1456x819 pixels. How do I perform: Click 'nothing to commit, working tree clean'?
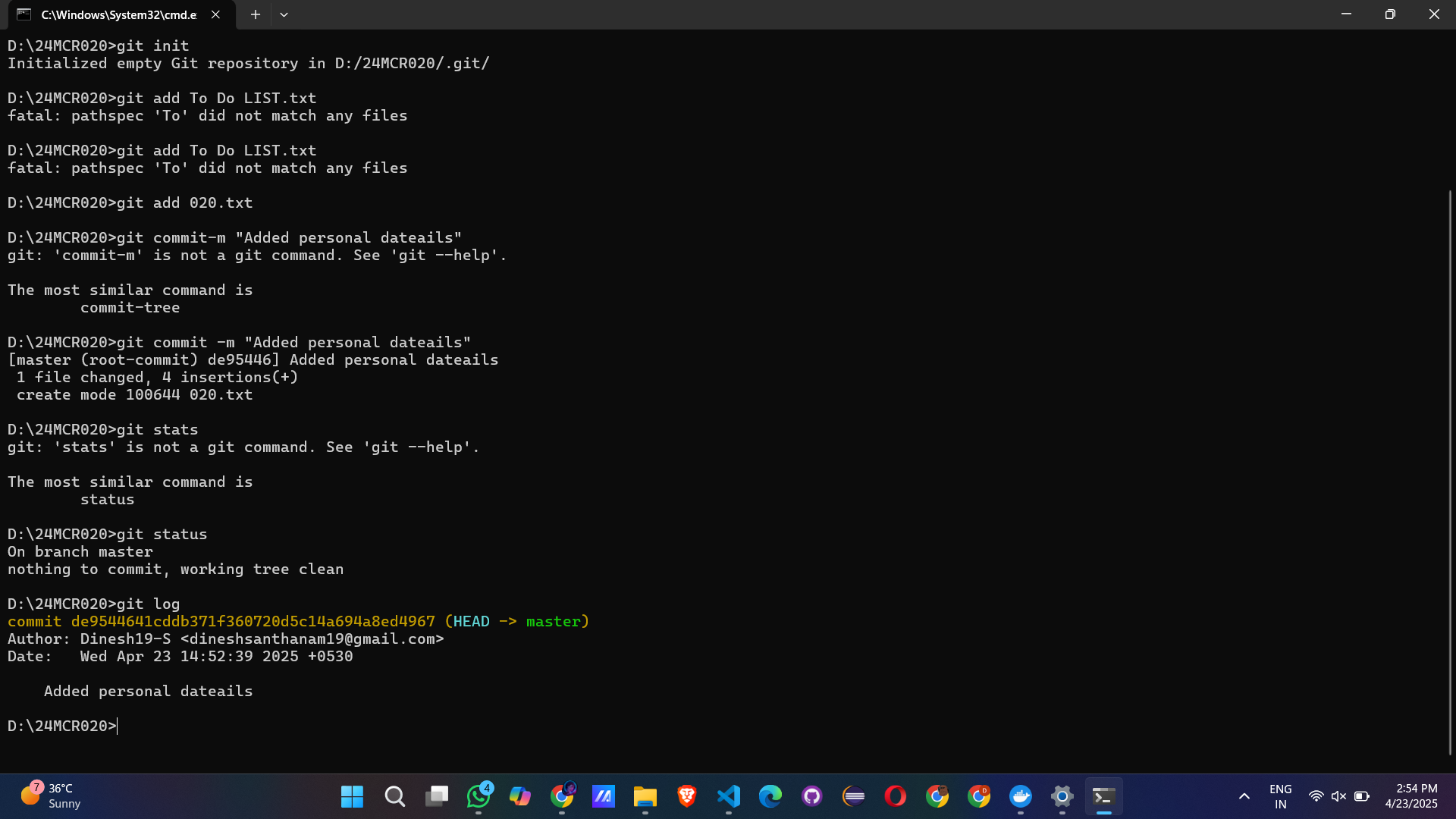[176, 569]
